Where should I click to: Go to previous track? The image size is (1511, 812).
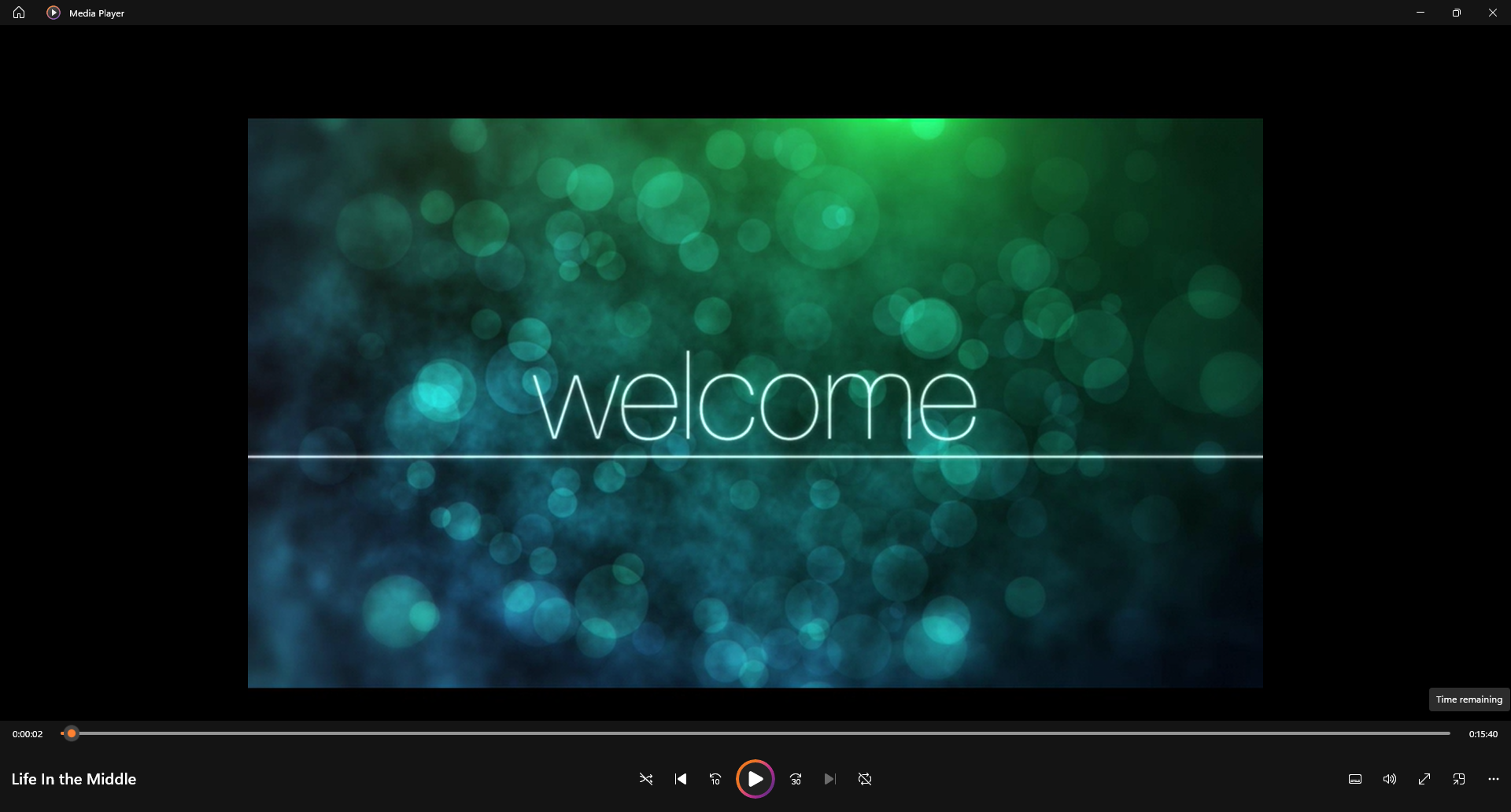[x=681, y=779]
